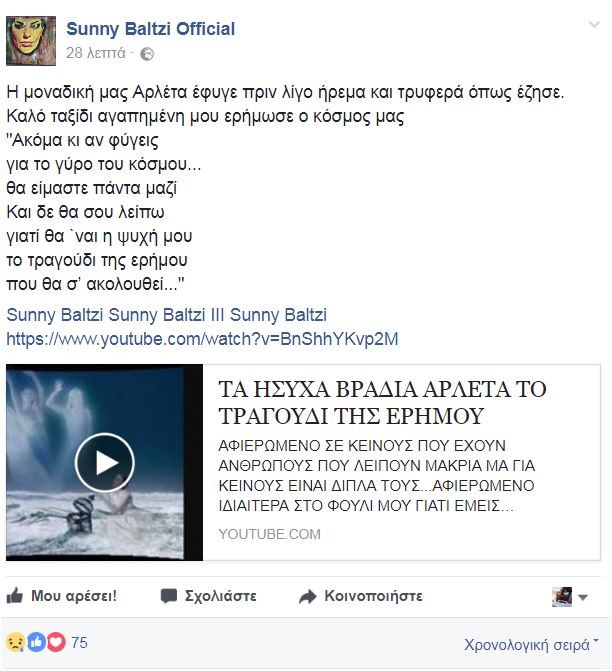Click the speech bubble comment icon
Screen dimensions: 612x671
tap(169, 596)
